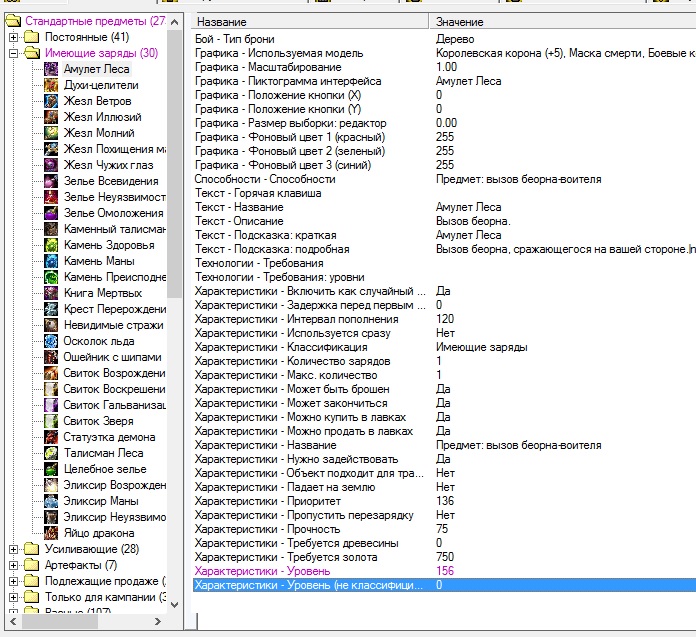Click the Усиливающие folder icon
696x637 pixels.
(32, 549)
